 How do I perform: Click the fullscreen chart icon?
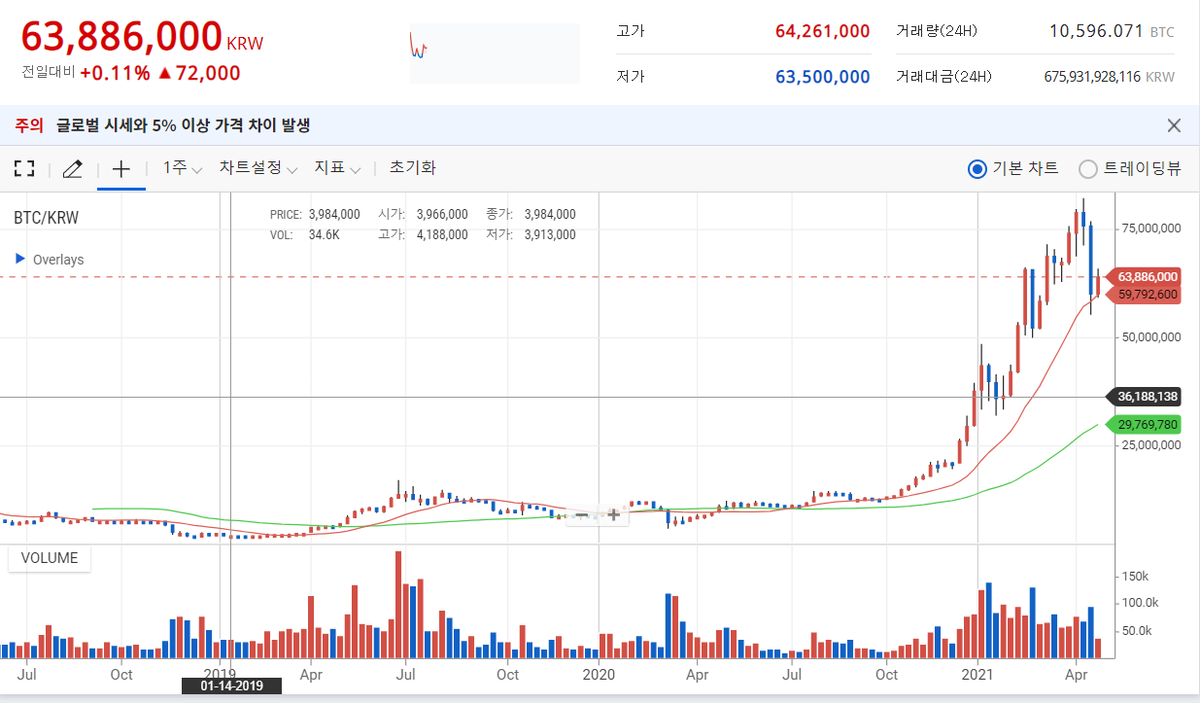(24, 168)
